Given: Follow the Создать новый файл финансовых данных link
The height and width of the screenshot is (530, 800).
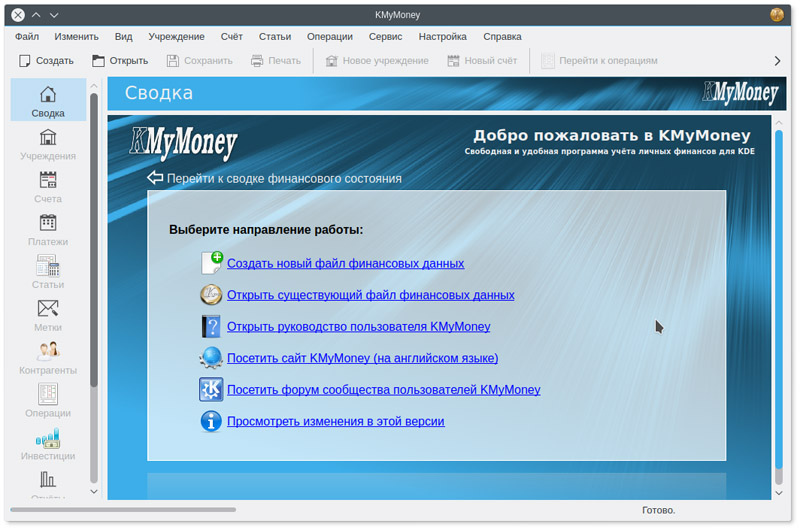Looking at the screenshot, I should pyautogui.click(x=345, y=264).
